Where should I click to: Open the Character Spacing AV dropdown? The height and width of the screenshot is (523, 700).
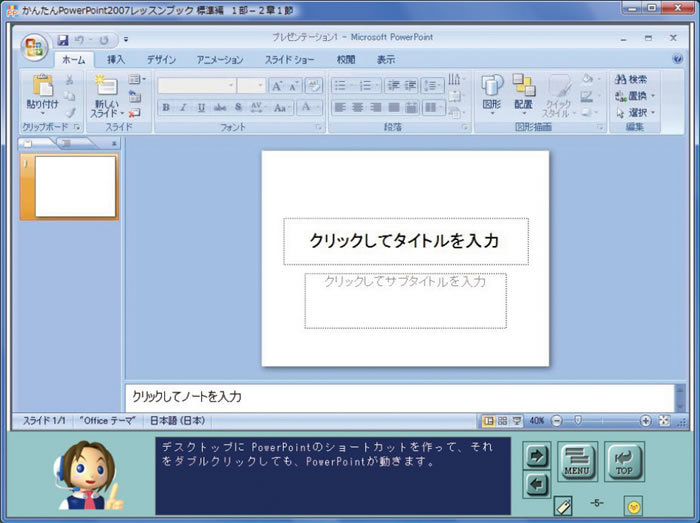click(x=258, y=107)
